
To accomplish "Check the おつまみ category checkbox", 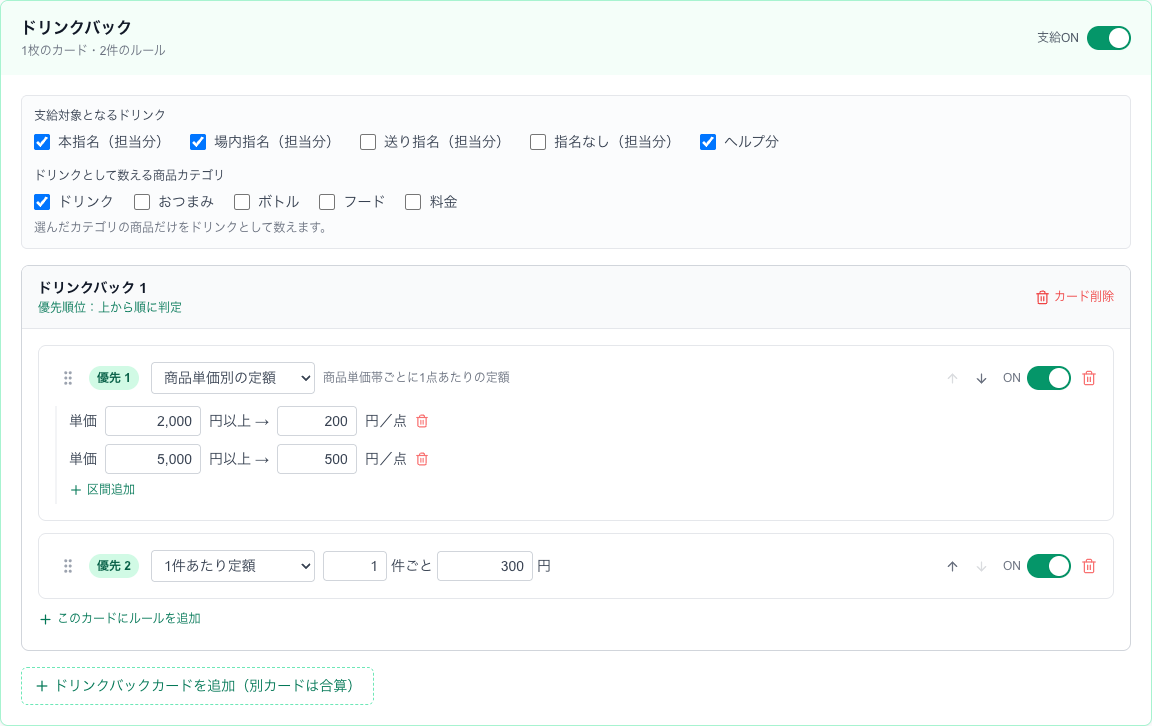I will click(x=142, y=202).
